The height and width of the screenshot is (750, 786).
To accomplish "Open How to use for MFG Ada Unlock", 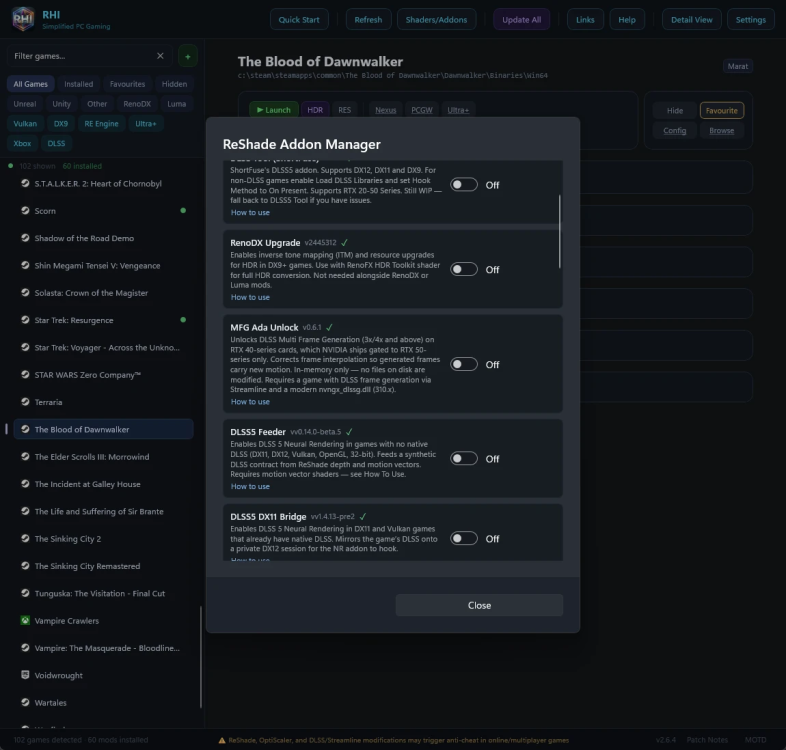I will coord(250,402).
